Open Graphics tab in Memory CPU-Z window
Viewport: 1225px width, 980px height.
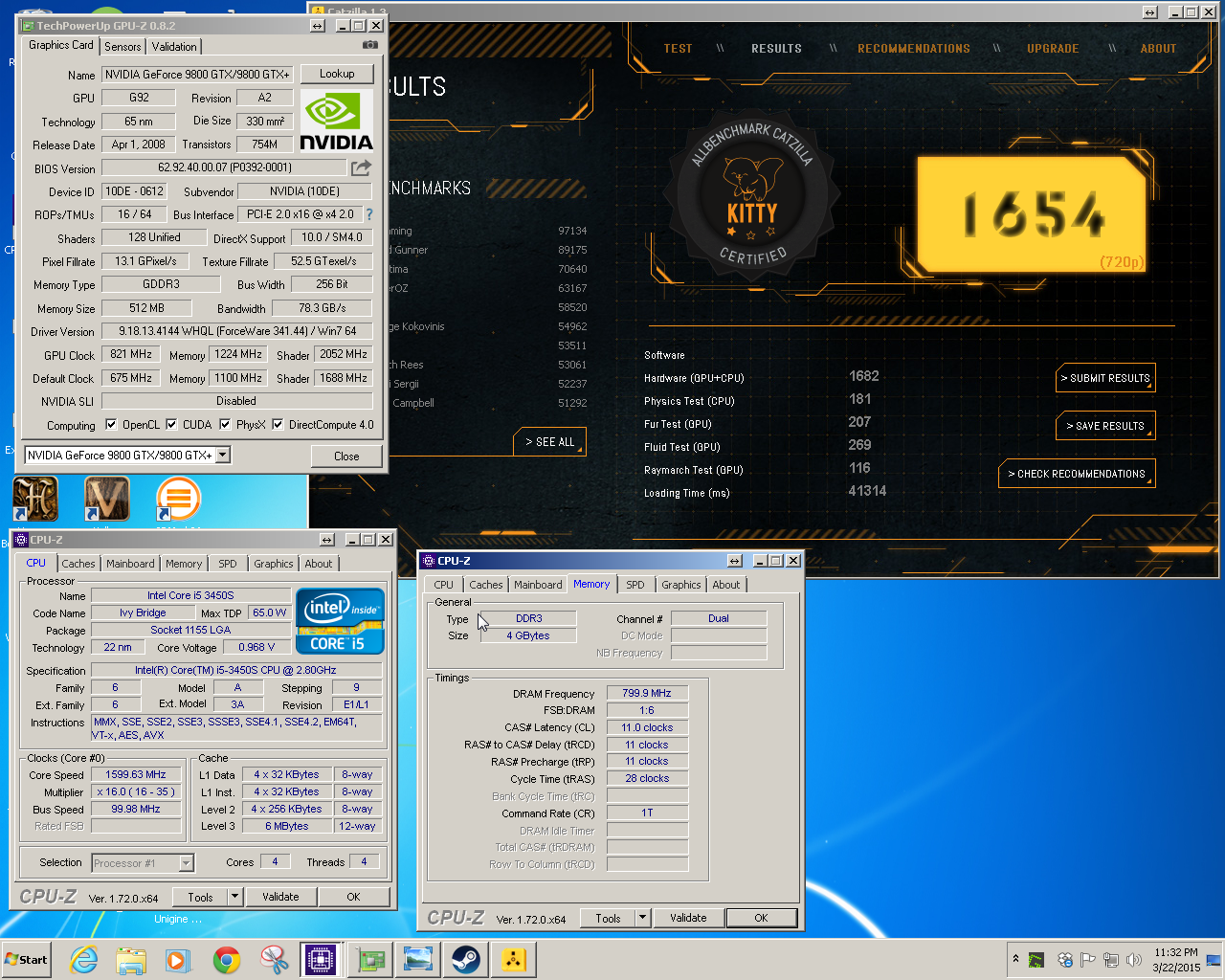coord(681,585)
